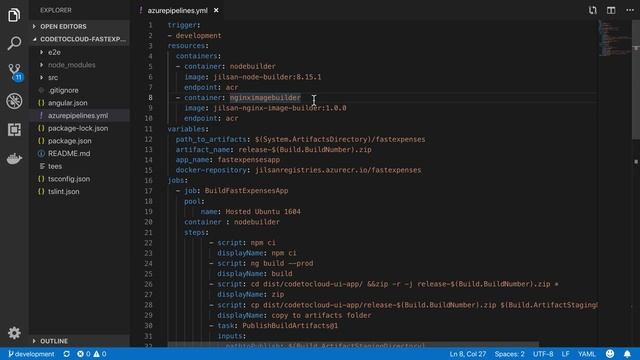Open Source Control view with 11 changes
The width and height of the screenshot is (640, 360).
click(x=15, y=72)
